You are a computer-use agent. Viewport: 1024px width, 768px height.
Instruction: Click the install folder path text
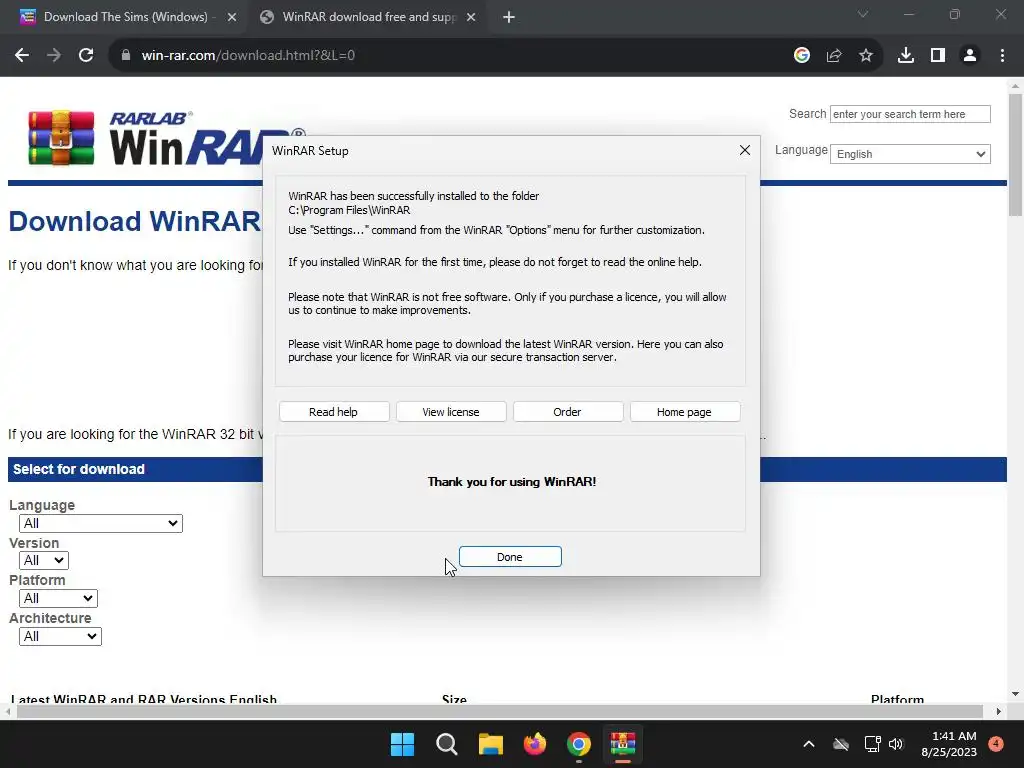[x=349, y=210]
